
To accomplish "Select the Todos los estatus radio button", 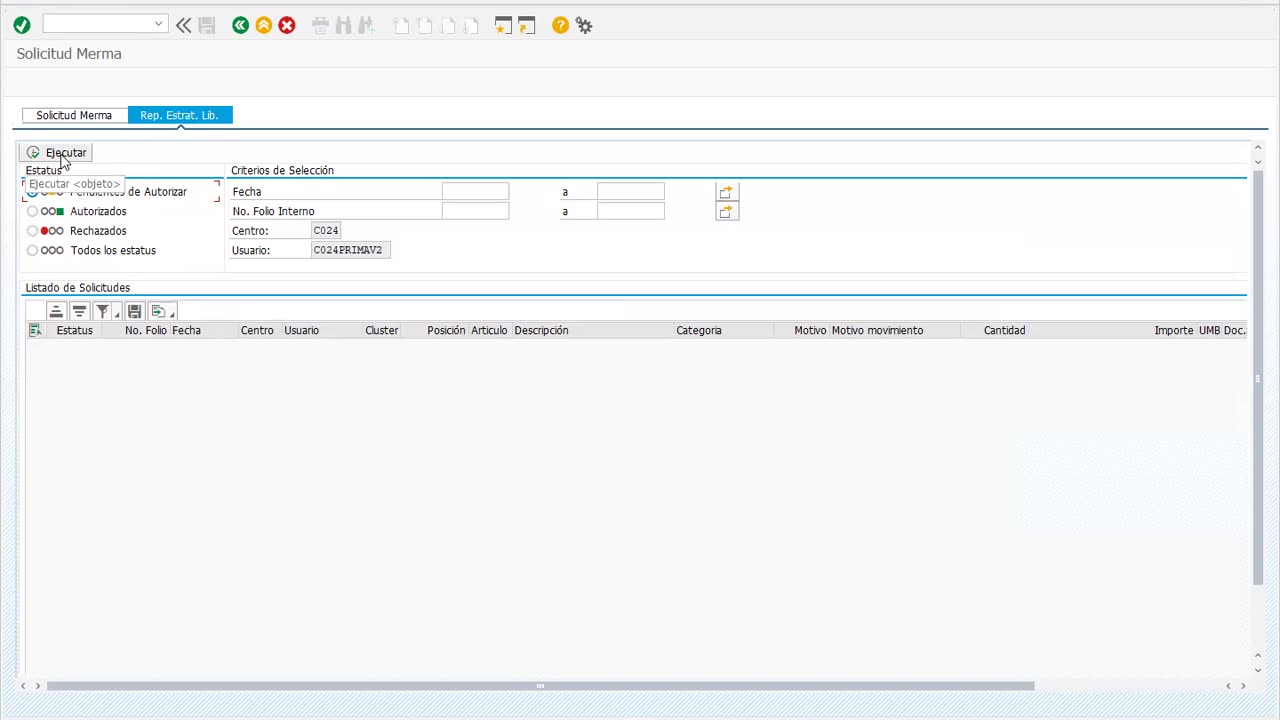I will (x=32, y=251).
